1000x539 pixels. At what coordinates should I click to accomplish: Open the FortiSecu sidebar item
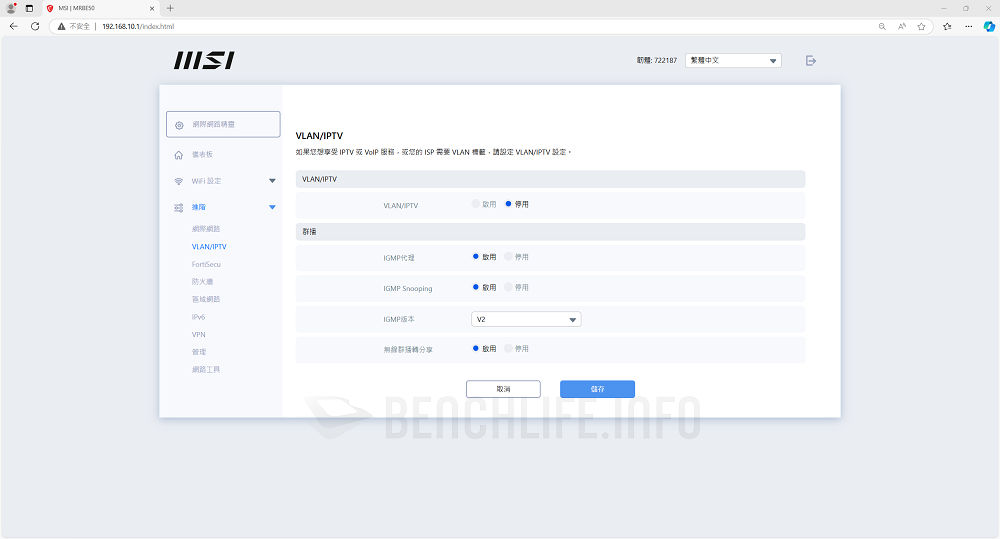pos(206,264)
